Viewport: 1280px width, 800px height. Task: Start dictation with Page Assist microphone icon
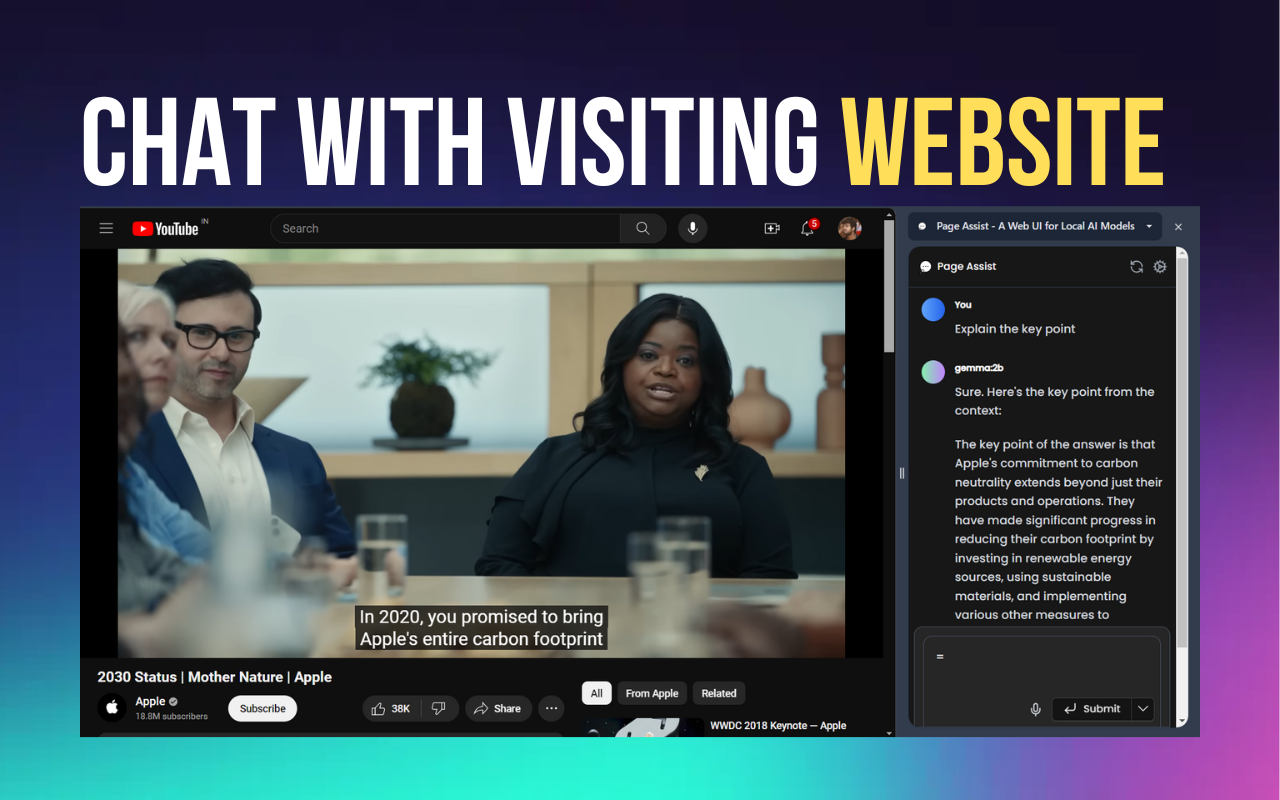1036,709
